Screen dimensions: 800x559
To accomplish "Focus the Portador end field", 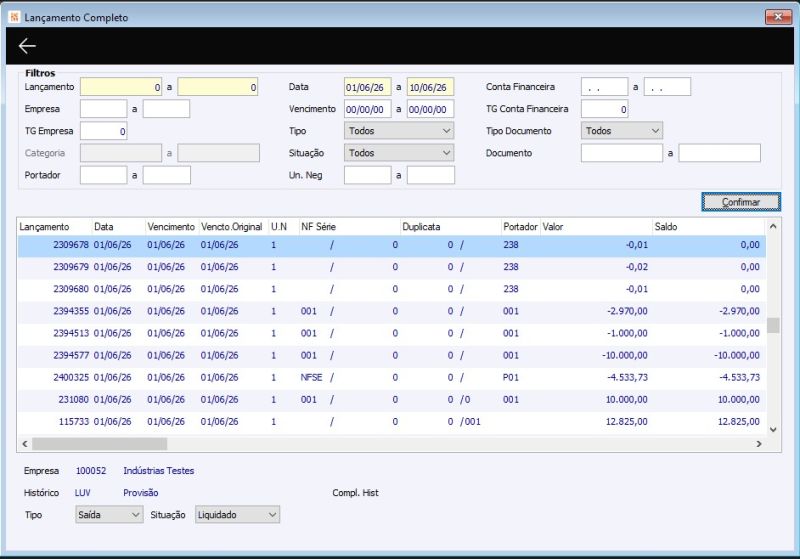I will coord(166,175).
